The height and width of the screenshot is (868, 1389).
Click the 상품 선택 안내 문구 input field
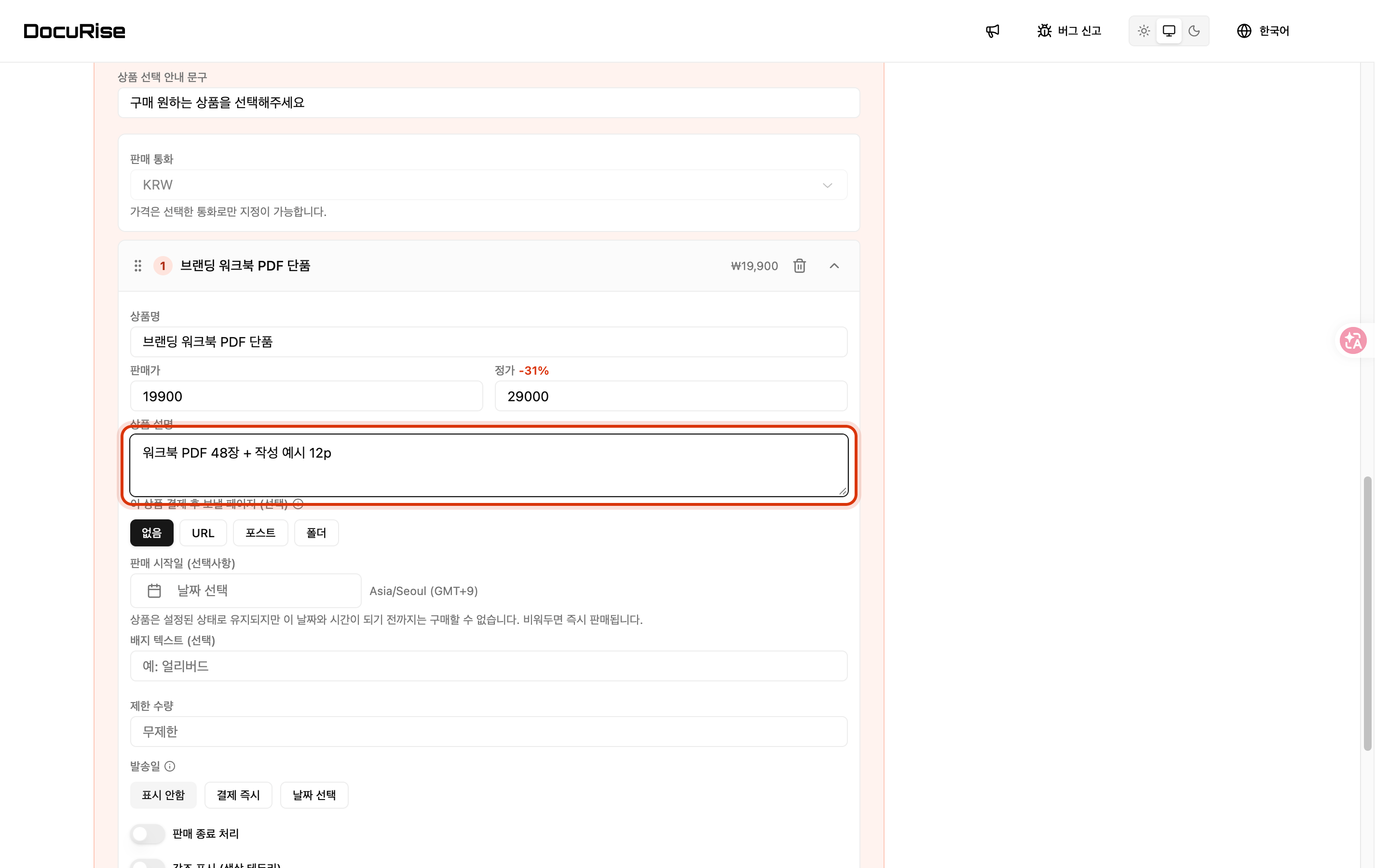[489, 103]
